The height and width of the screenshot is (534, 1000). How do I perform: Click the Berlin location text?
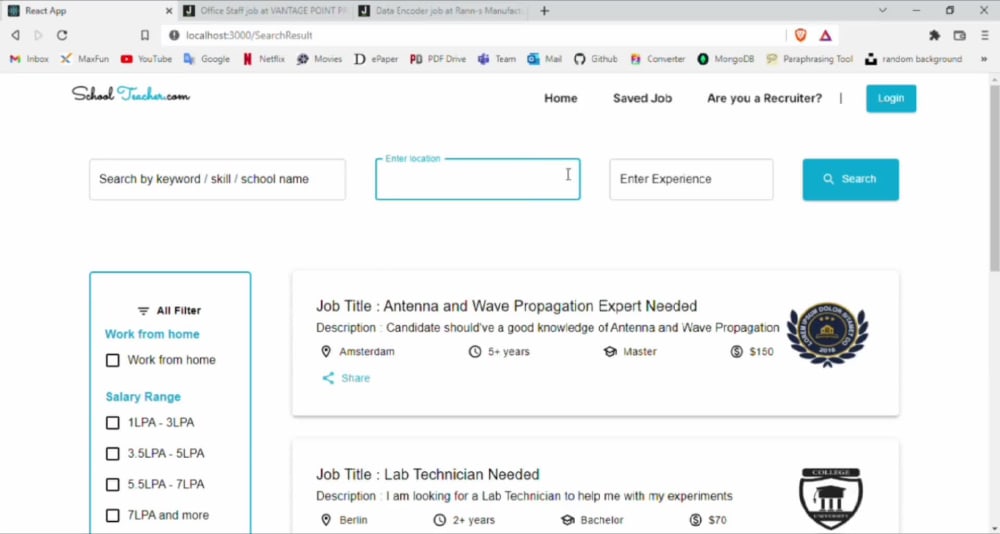353,520
